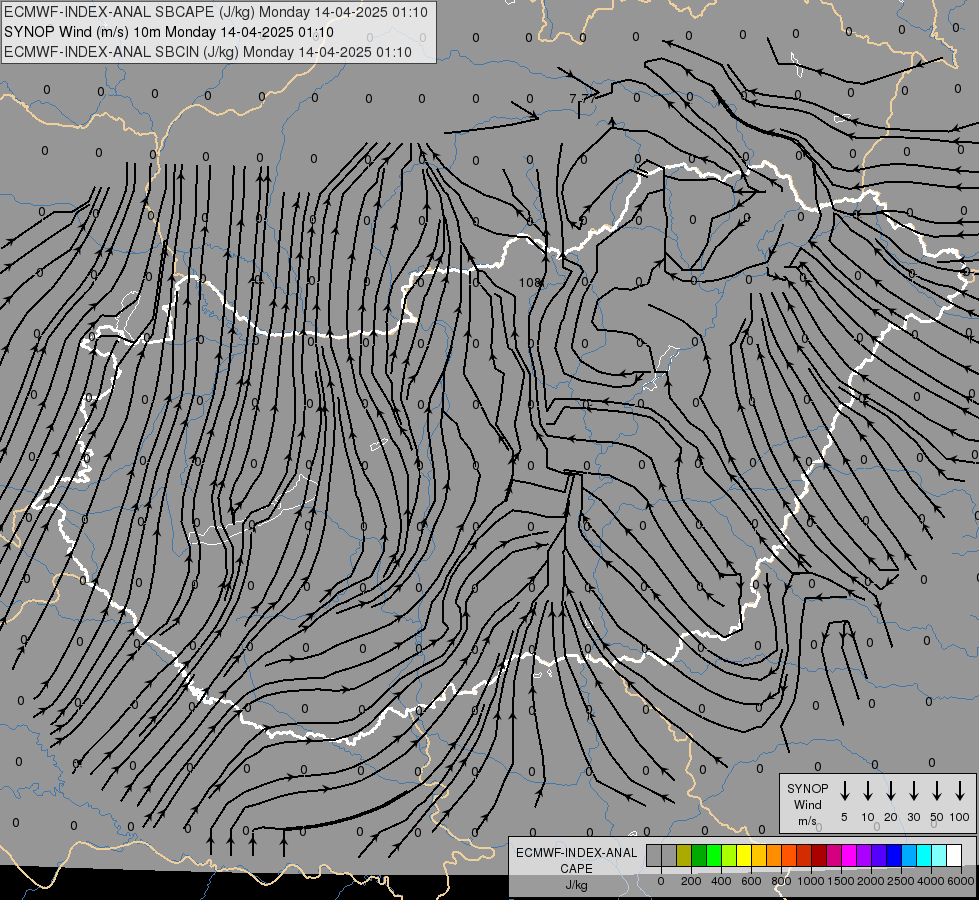Pick the amber swatch right of yellow

click(x=759, y=855)
